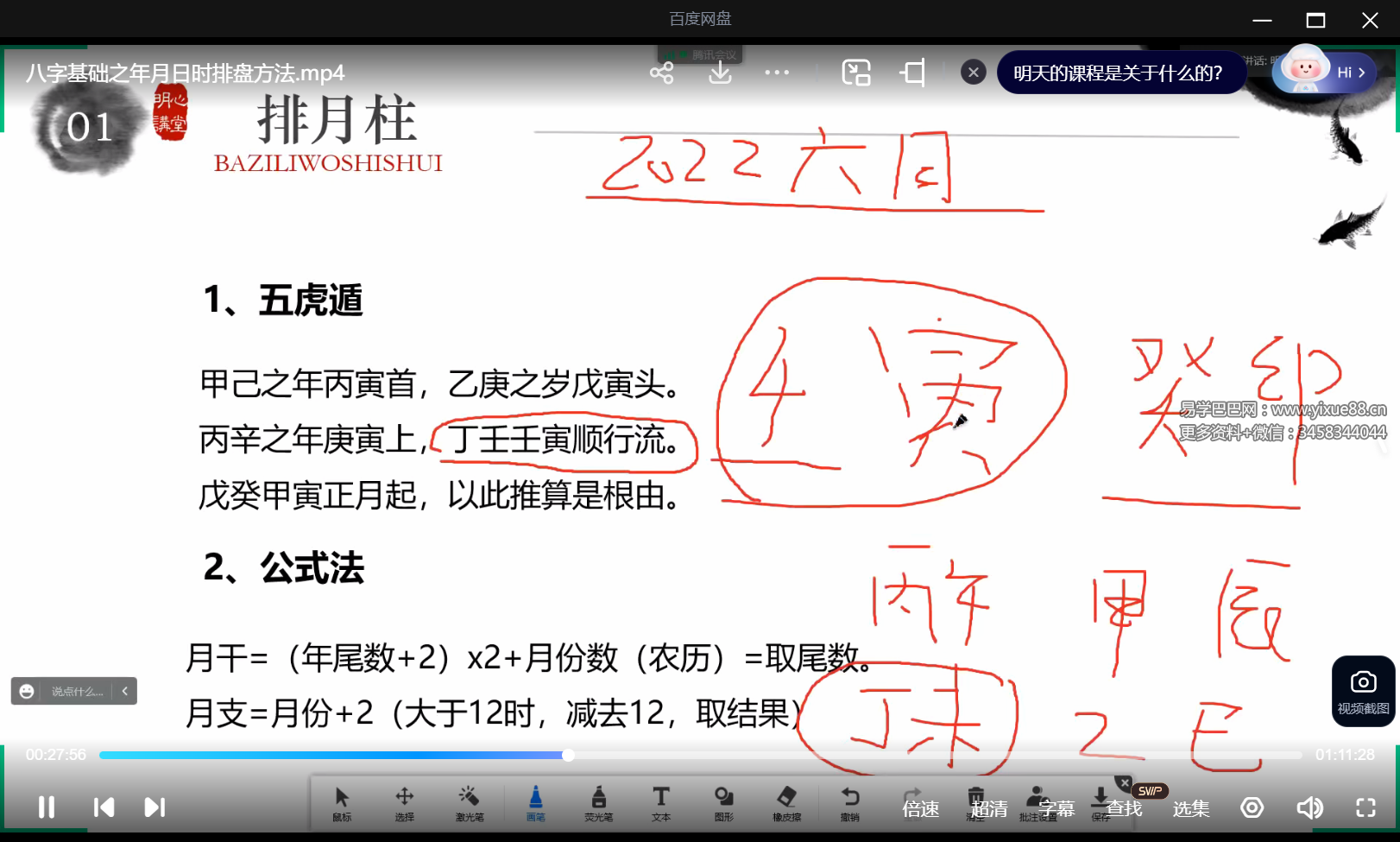This screenshot has height=842, width=1400.
Task: Toggle fullscreen mode
Action: [x=1365, y=807]
